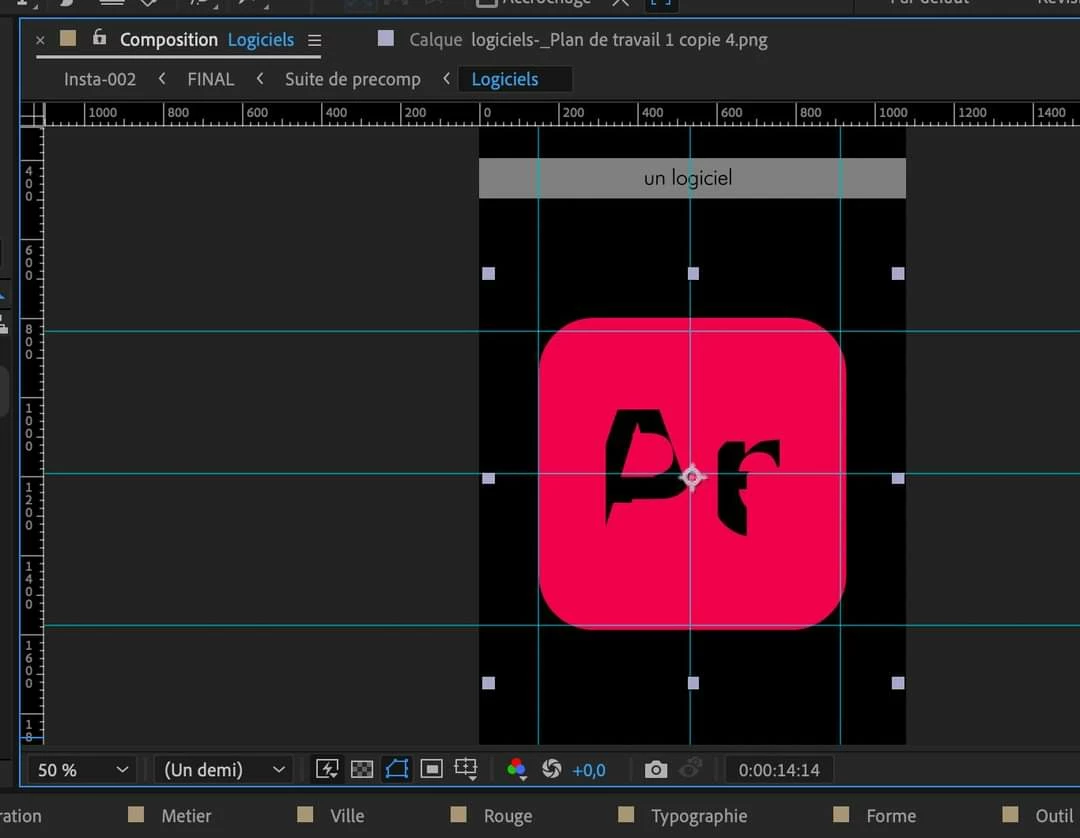Open the Rouge timeline tab
The width and height of the screenshot is (1080, 838).
(508, 816)
